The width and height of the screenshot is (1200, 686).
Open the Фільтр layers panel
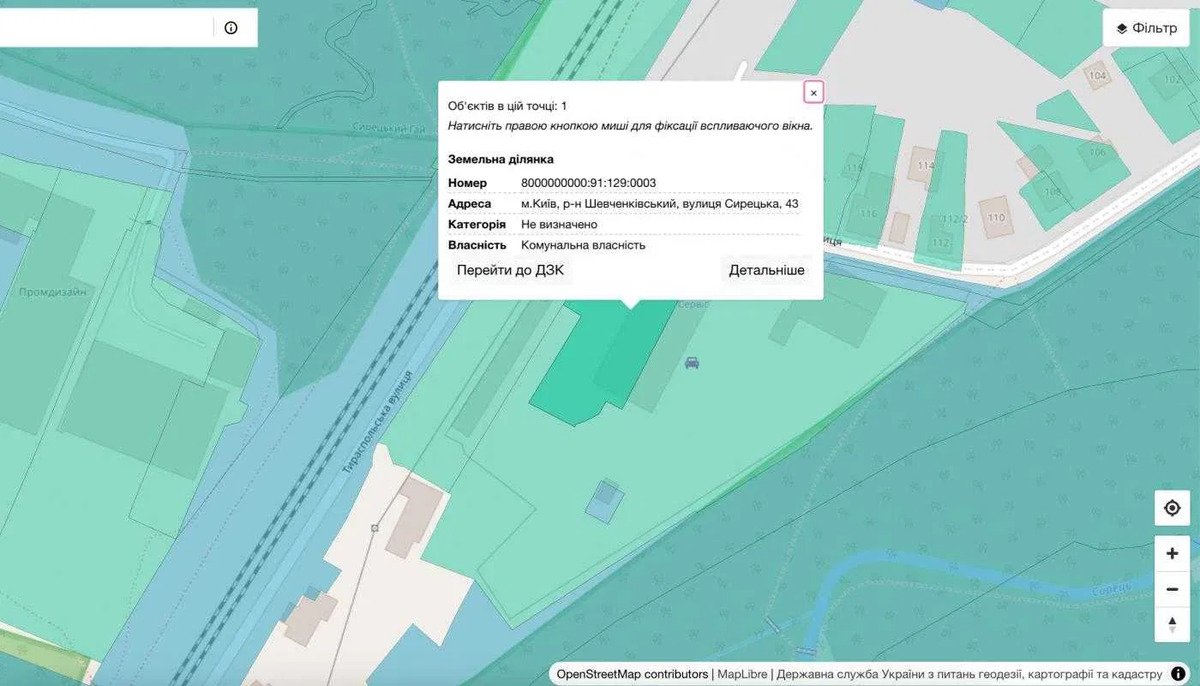(x=1146, y=28)
